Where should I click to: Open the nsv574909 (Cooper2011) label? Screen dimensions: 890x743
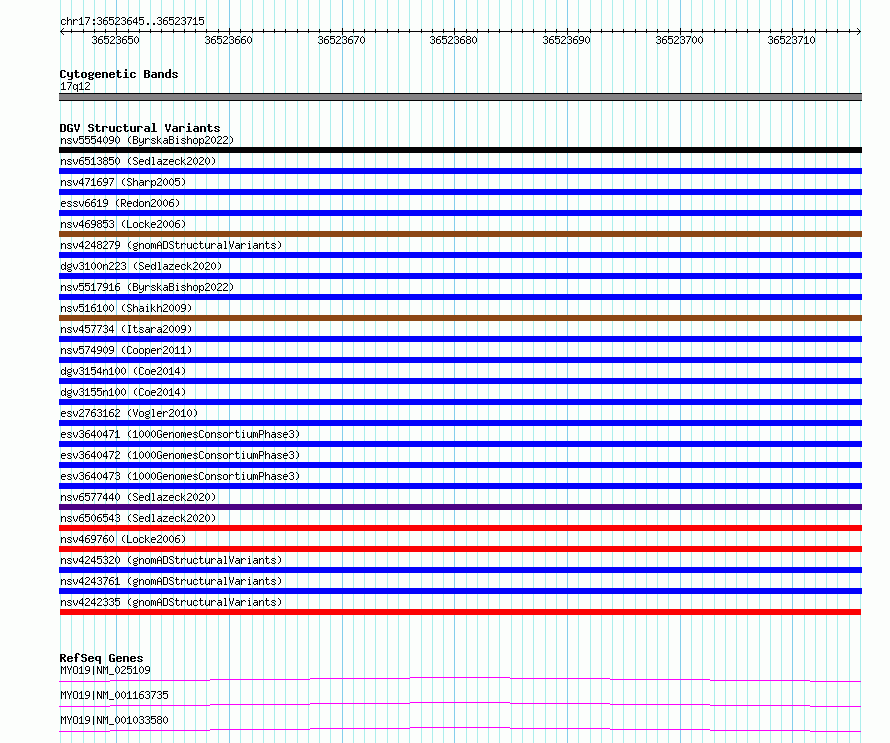pyautogui.click(x=126, y=350)
